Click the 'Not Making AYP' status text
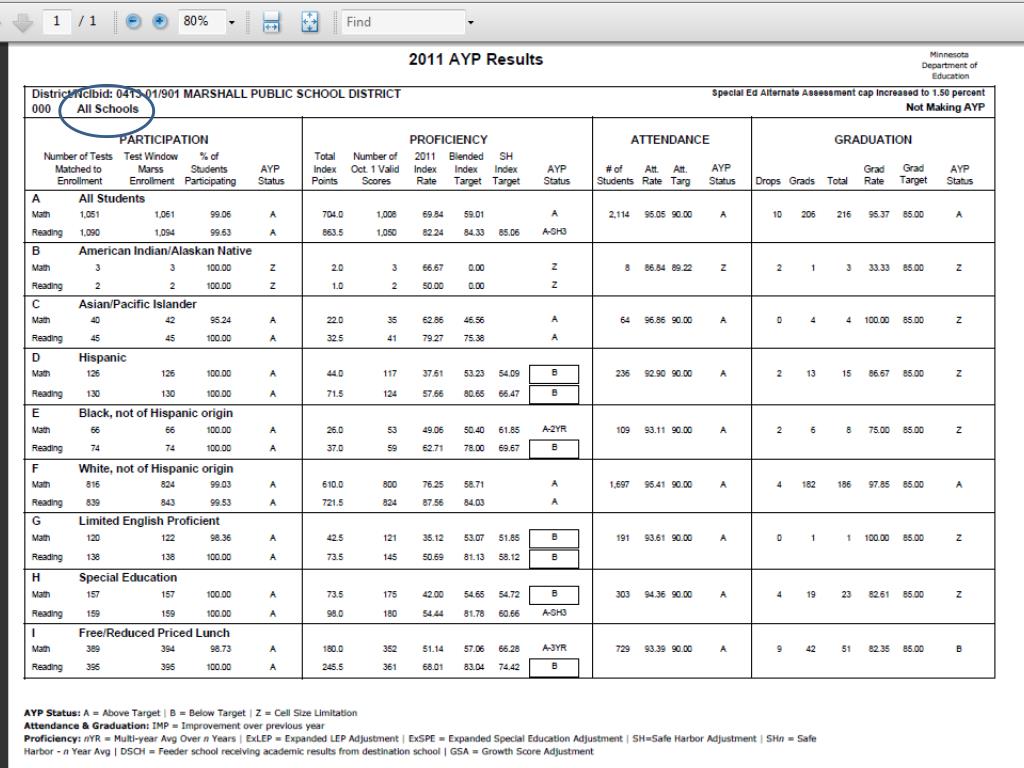1024x768 pixels. click(x=945, y=107)
